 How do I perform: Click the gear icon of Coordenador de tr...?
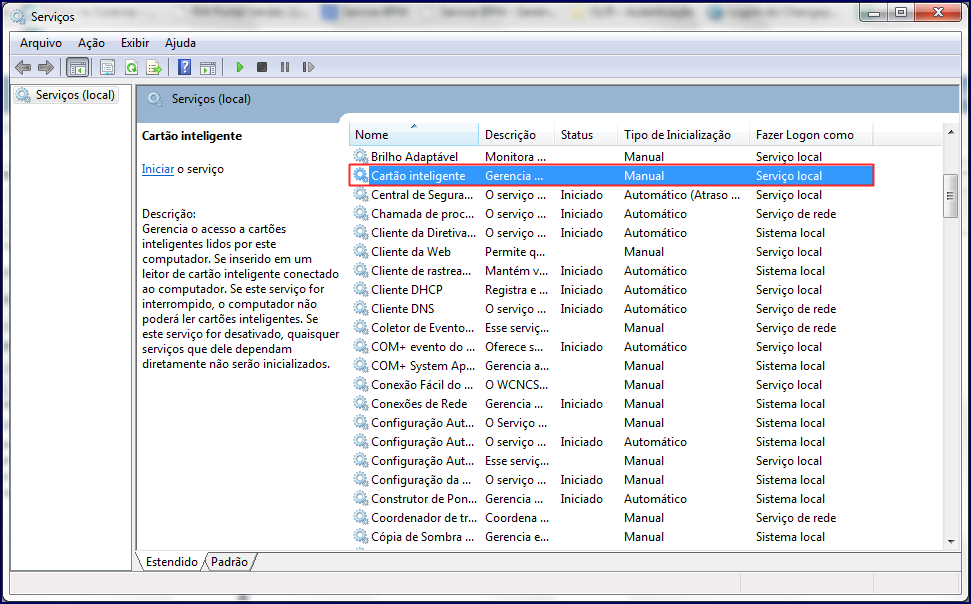pos(360,517)
